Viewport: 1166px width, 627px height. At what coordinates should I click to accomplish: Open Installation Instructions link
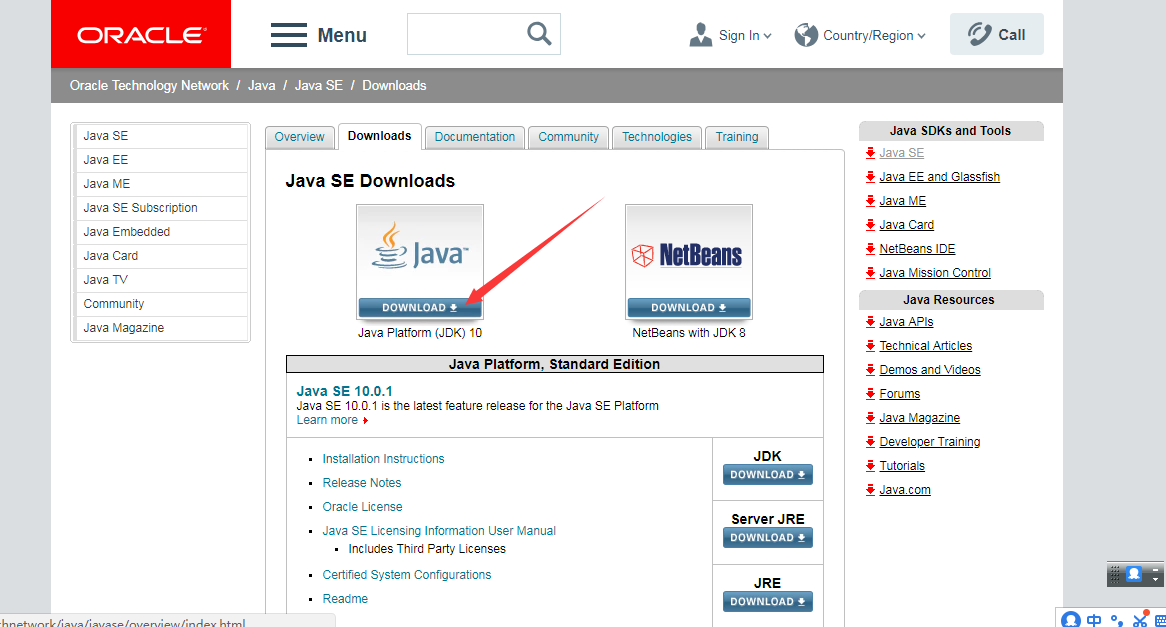[383, 459]
